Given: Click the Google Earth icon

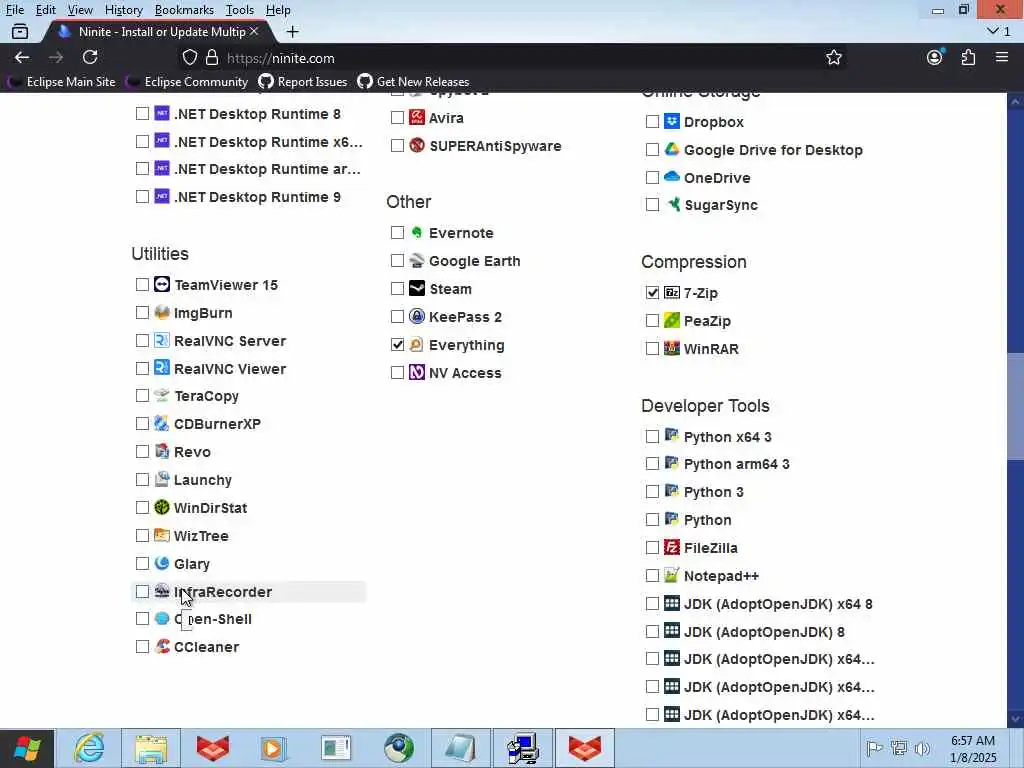Looking at the screenshot, I should tap(417, 261).
